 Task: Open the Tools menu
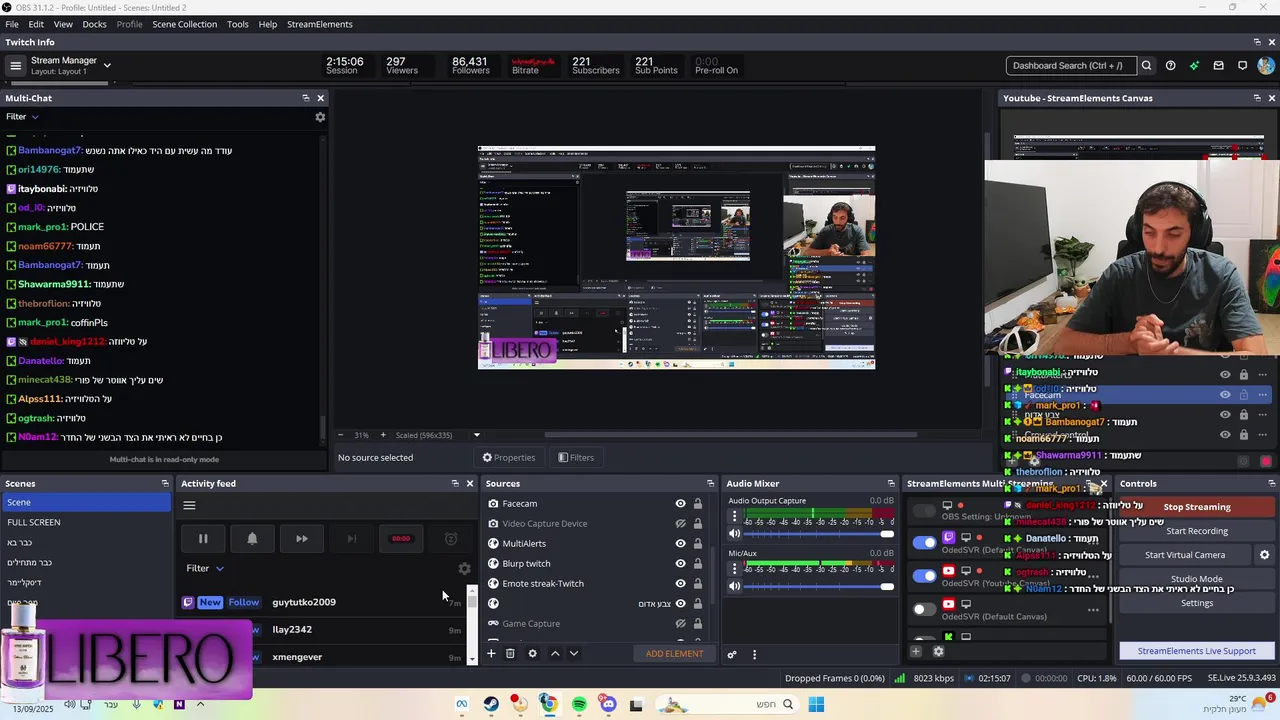pyautogui.click(x=238, y=24)
